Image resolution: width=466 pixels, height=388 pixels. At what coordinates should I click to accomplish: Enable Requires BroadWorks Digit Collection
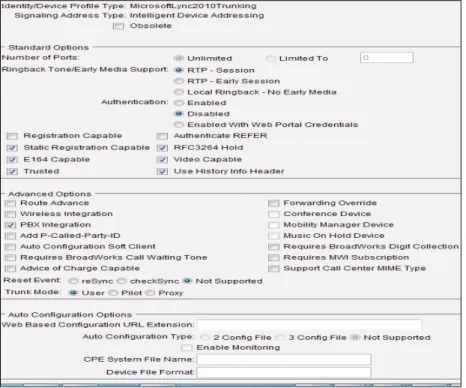(x=274, y=247)
